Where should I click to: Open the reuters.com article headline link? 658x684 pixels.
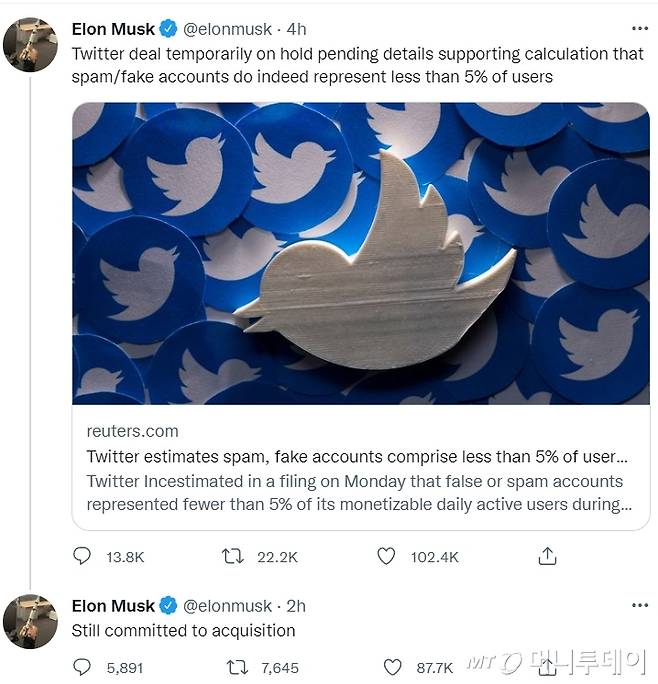click(357, 456)
